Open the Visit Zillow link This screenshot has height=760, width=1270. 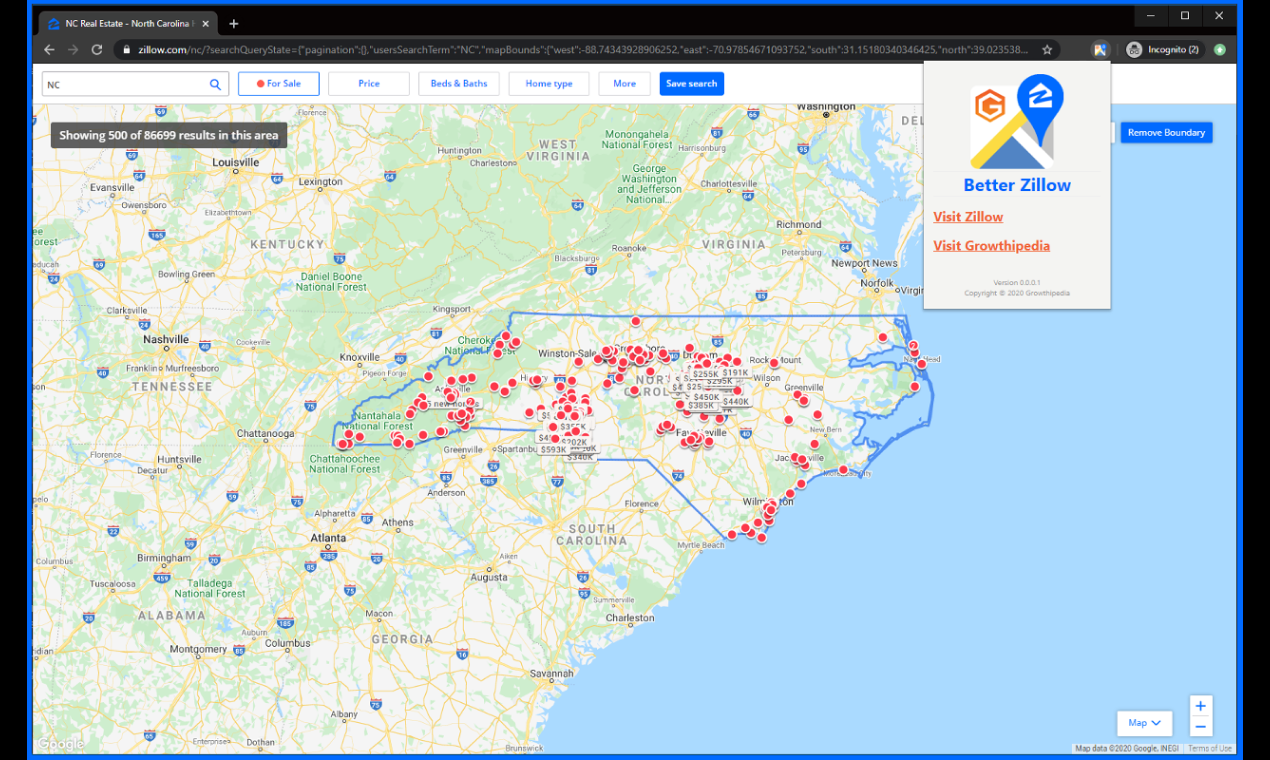[x=968, y=217]
